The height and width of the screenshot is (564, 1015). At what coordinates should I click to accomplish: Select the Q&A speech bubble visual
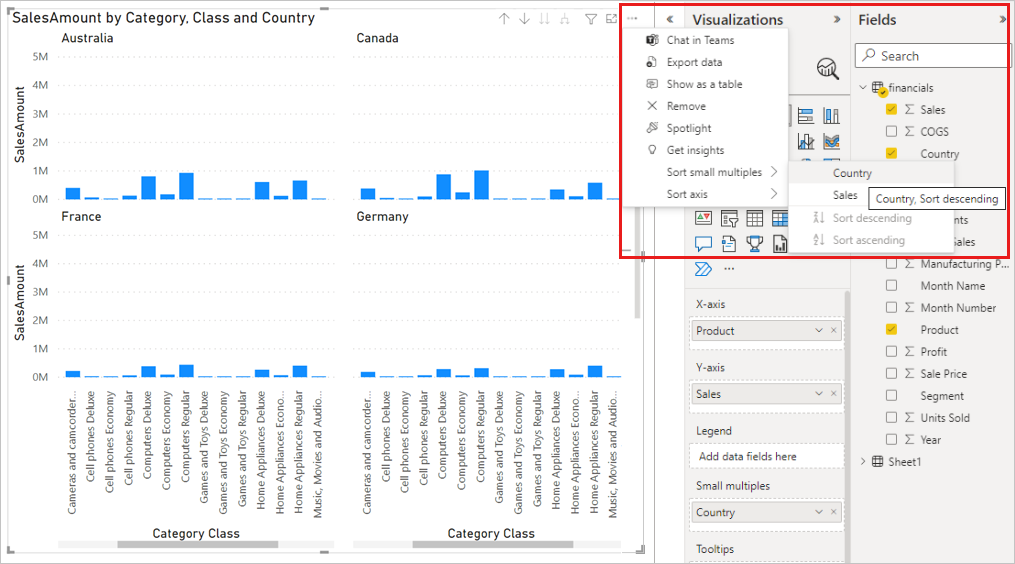(704, 244)
